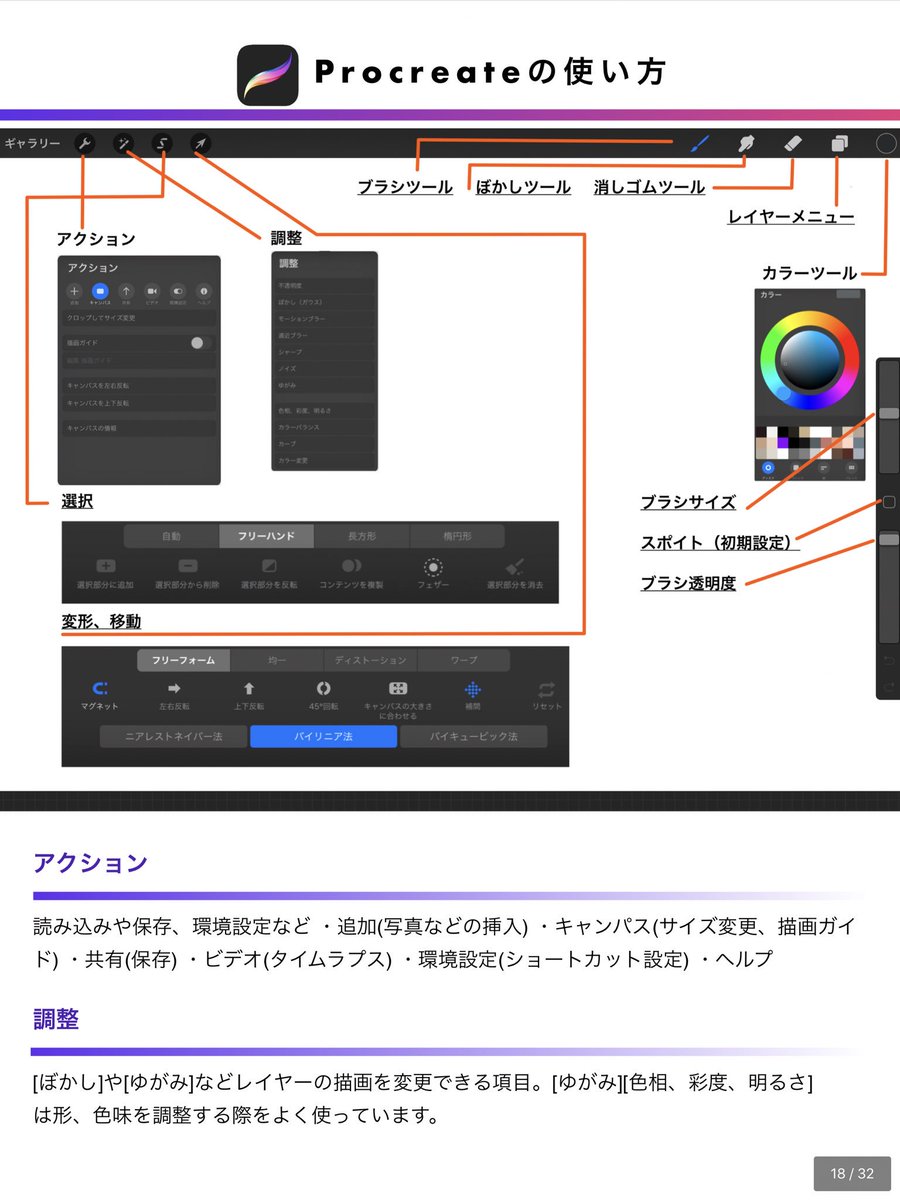
Task: Tap the フェザー feather icon
Action: [433, 566]
